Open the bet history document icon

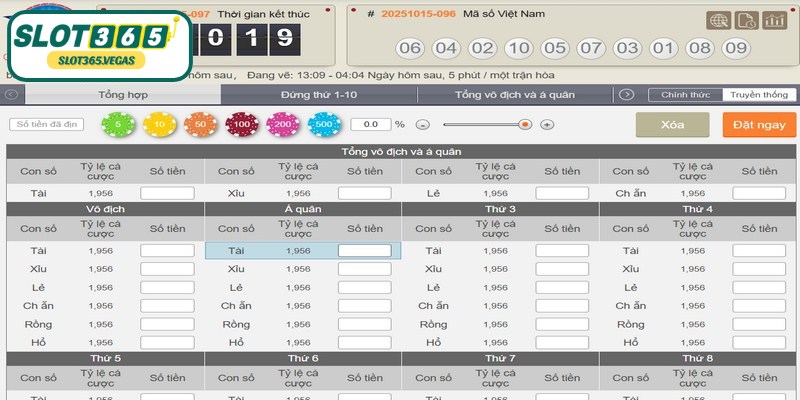coord(745,20)
